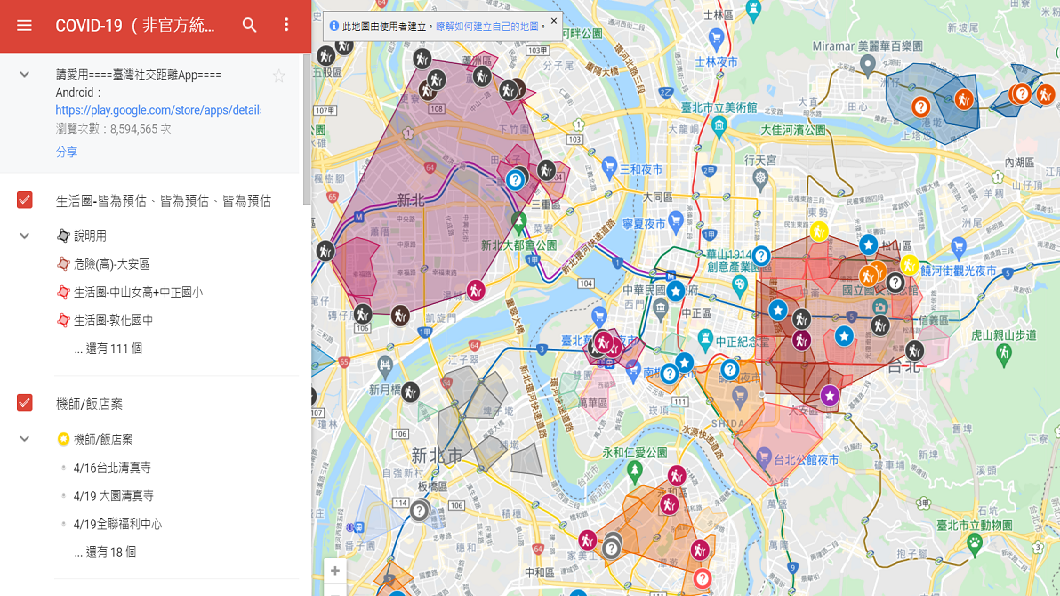Close the map info banner with X
1060x596 pixels.
[554, 21]
